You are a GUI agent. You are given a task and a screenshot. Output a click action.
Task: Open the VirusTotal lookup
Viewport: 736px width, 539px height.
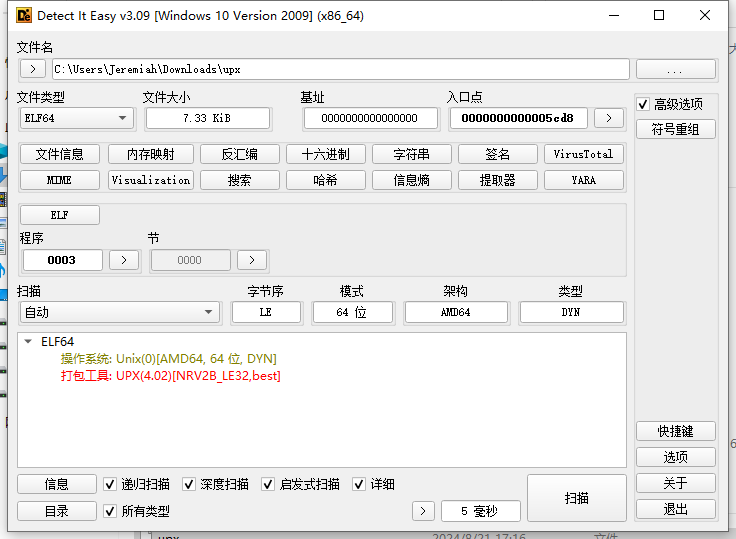[x=584, y=154]
